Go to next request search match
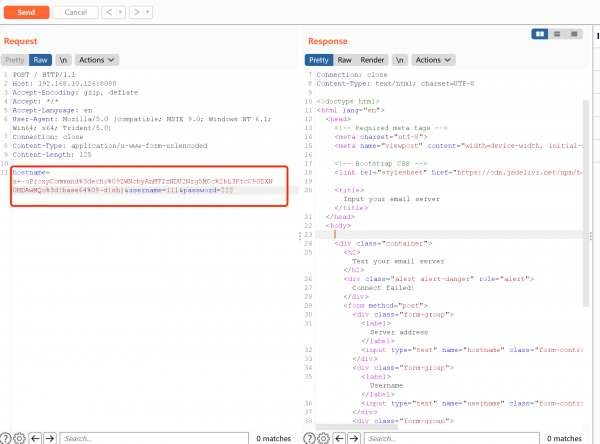Screen dimensions: 600x444 49,437
